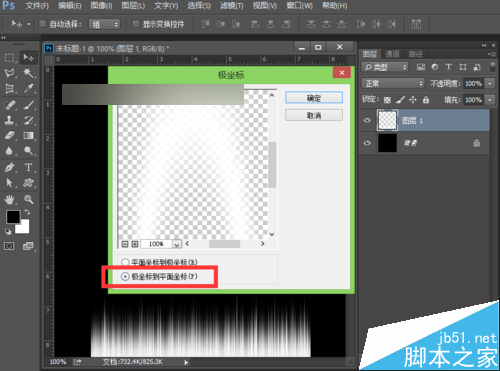Select the Horizontal Type tool
The width and height of the screenshot is (500, 371).
pos(29,167)
